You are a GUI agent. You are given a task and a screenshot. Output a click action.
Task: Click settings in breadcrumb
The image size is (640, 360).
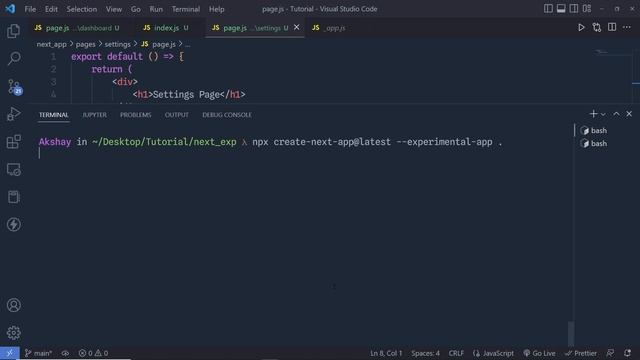118,44
